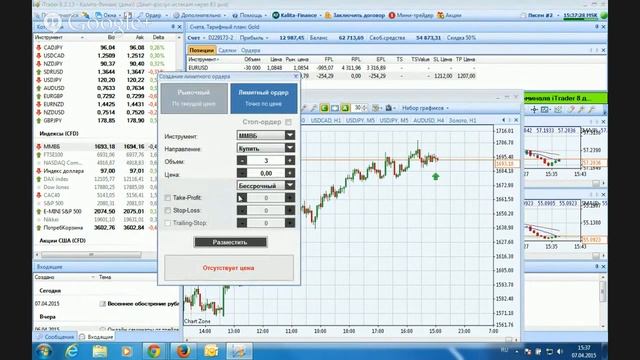Increase Trailing-Stop with its plus button

[290, 223]
